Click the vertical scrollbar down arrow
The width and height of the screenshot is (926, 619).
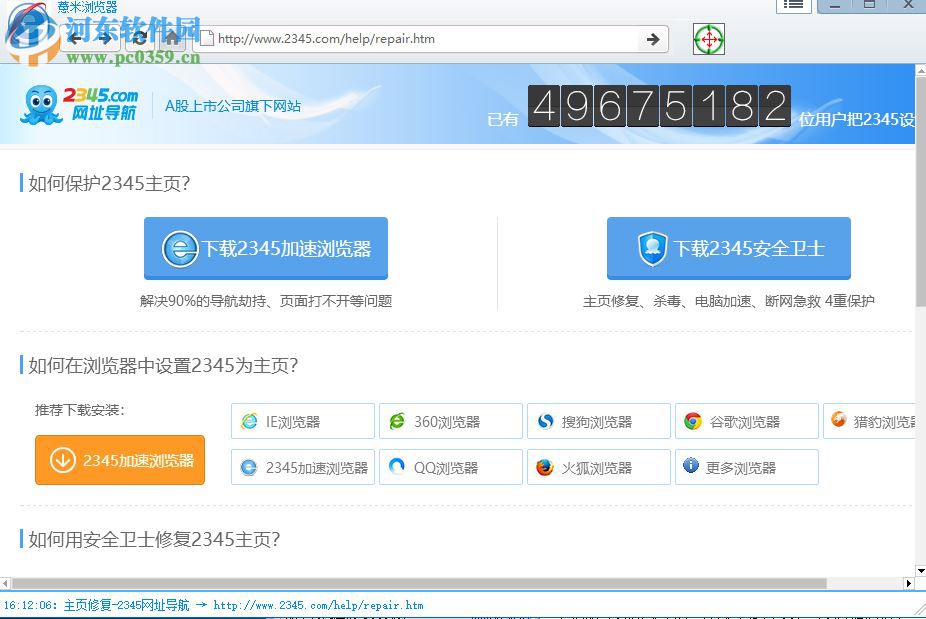tap(921, 571)
